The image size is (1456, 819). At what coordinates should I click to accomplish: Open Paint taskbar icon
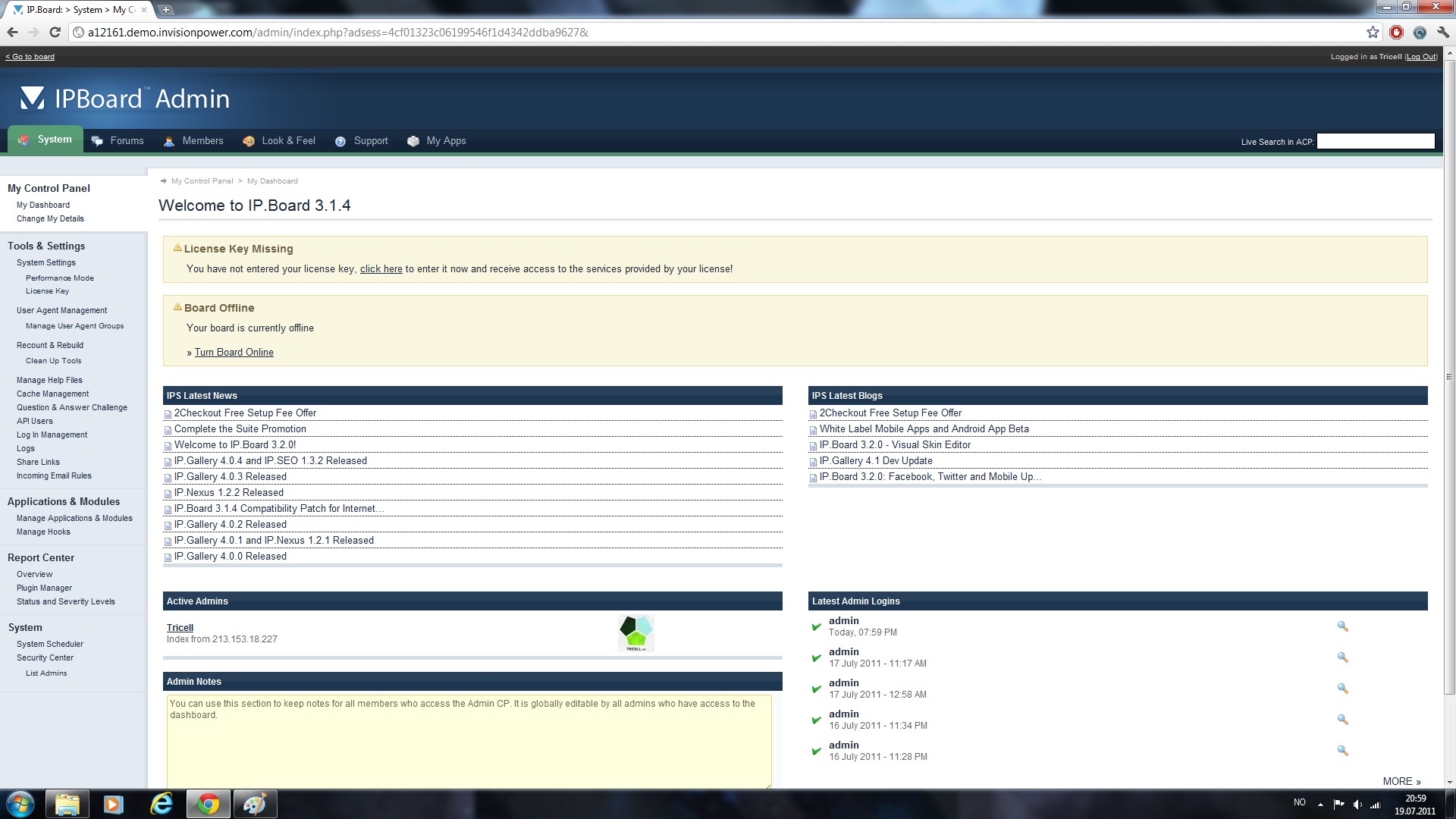pyautogui.click(x=255, y=804)
